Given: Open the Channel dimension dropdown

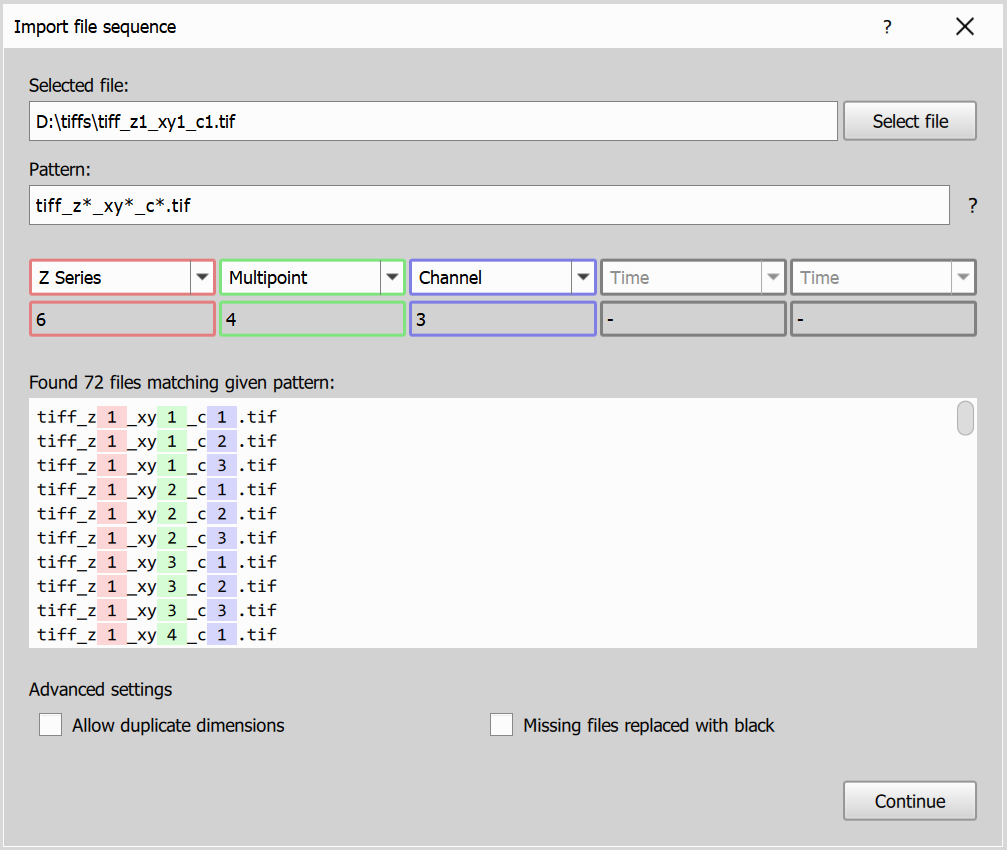Looking at the screenshot, I should pyautogui.click(x=583, y=277).
